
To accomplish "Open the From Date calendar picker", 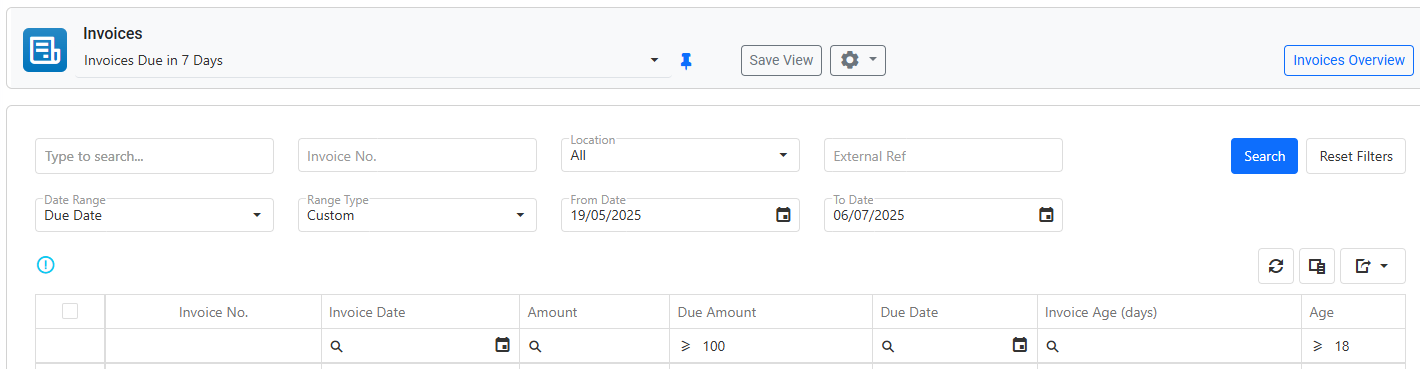I will (x=784, y=215).
